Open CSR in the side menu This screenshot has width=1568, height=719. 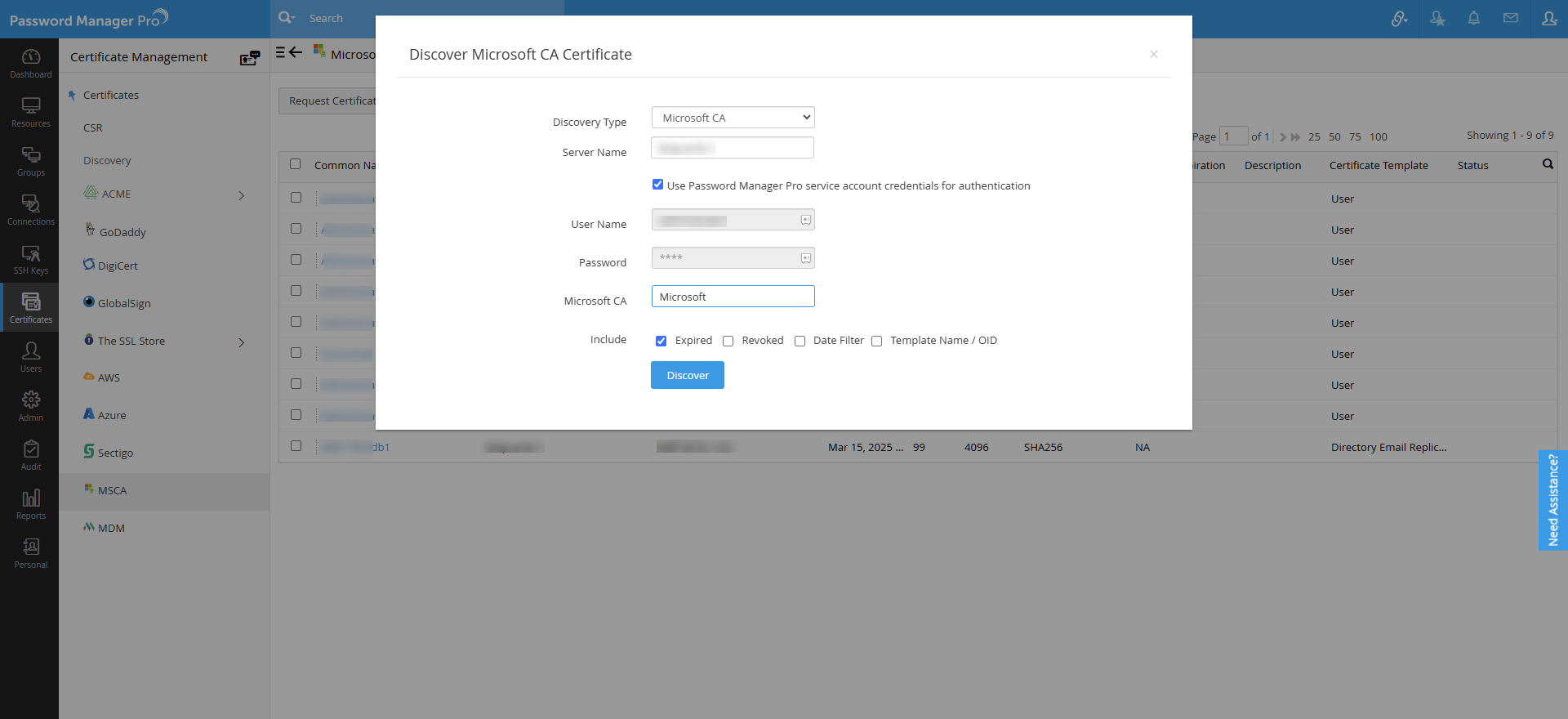click(93, 127)
